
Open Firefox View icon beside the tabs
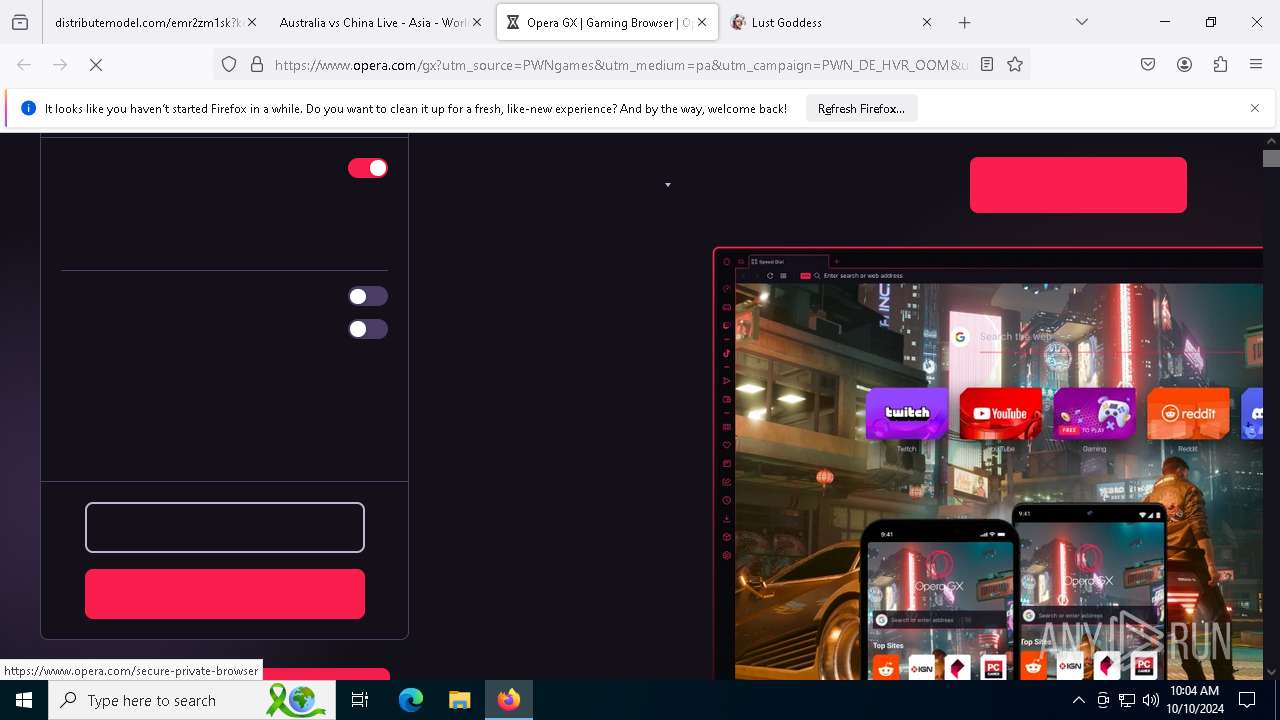(20, 22)
